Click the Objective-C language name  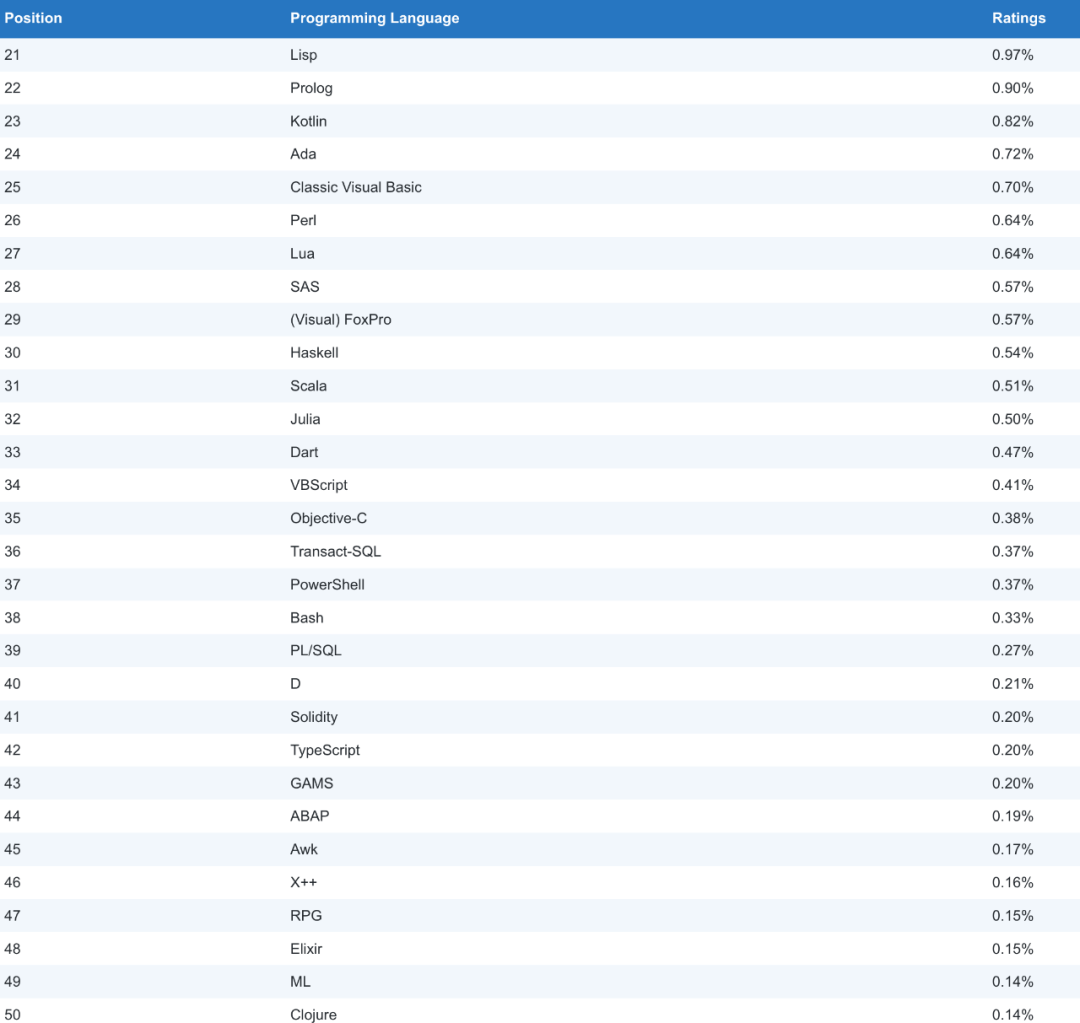pos(328,518)
